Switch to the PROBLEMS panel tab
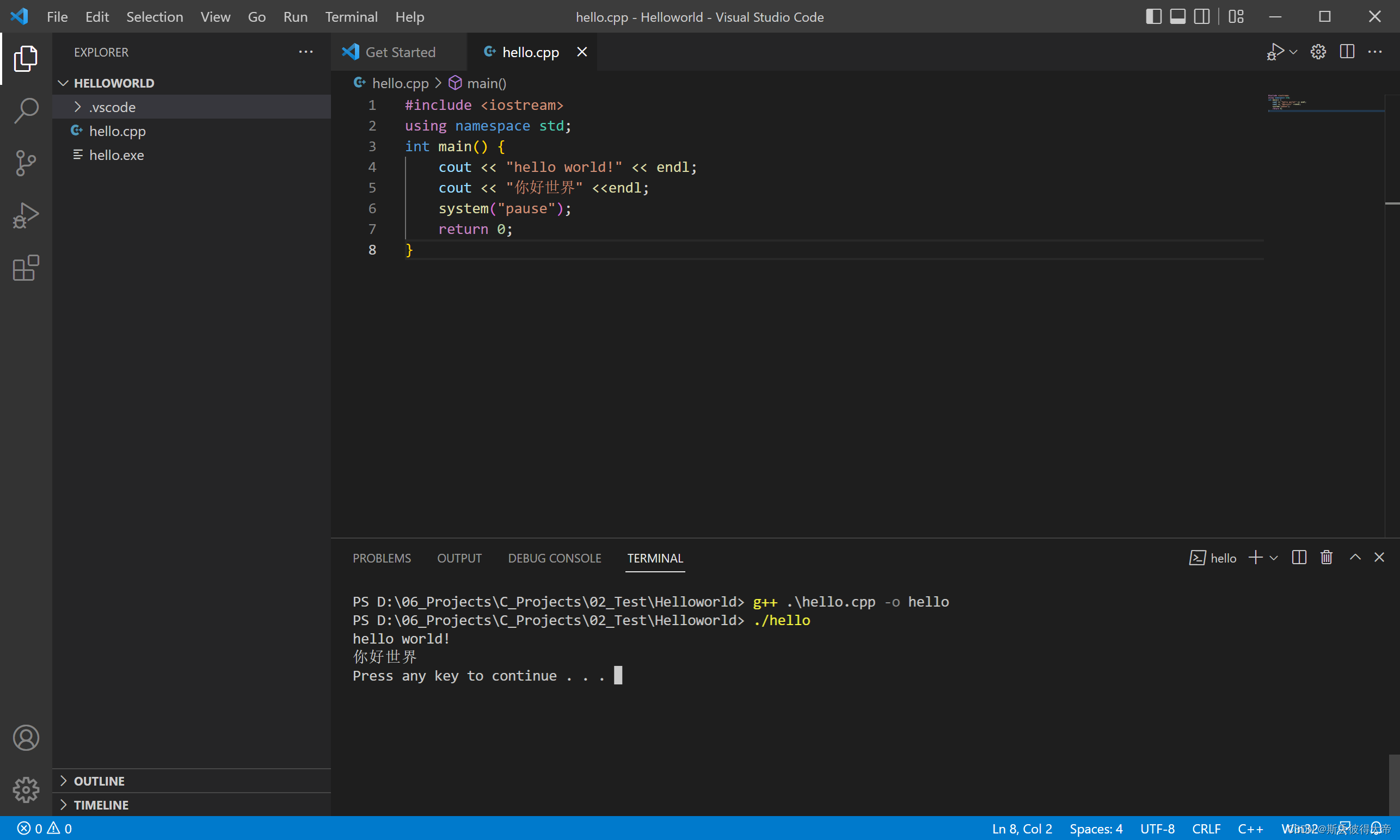The width and height of the screenshot is (1400, 840). coord(382,558)
